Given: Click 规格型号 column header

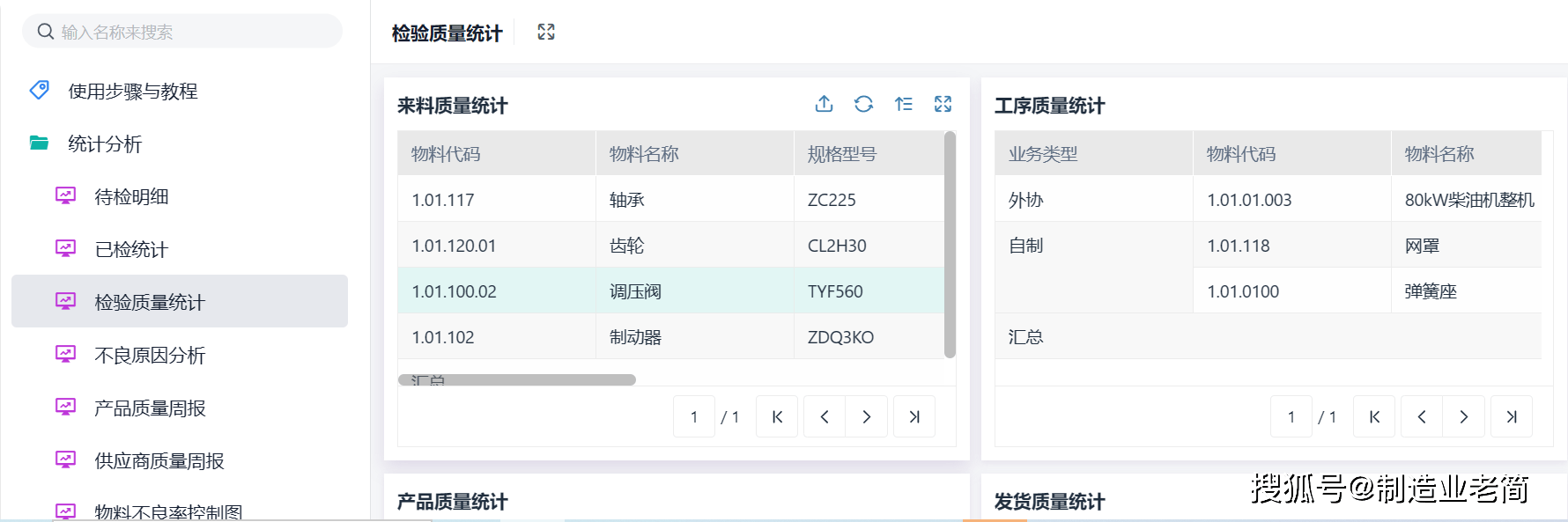Looking at the screenshot, I should [x=869, y=153].
